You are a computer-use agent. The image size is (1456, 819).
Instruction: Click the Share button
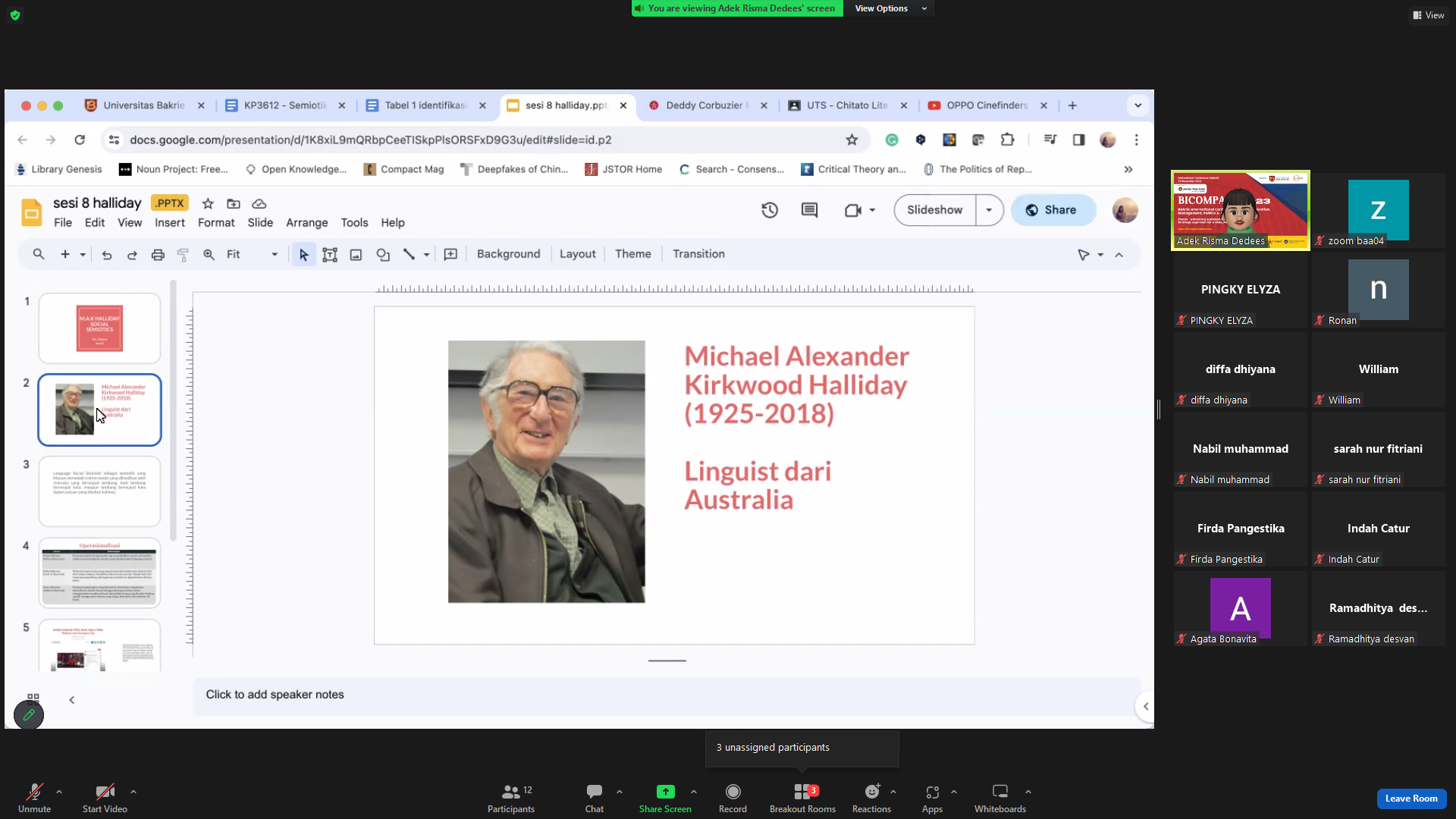pyautogui.click(x=1053, y=210)
